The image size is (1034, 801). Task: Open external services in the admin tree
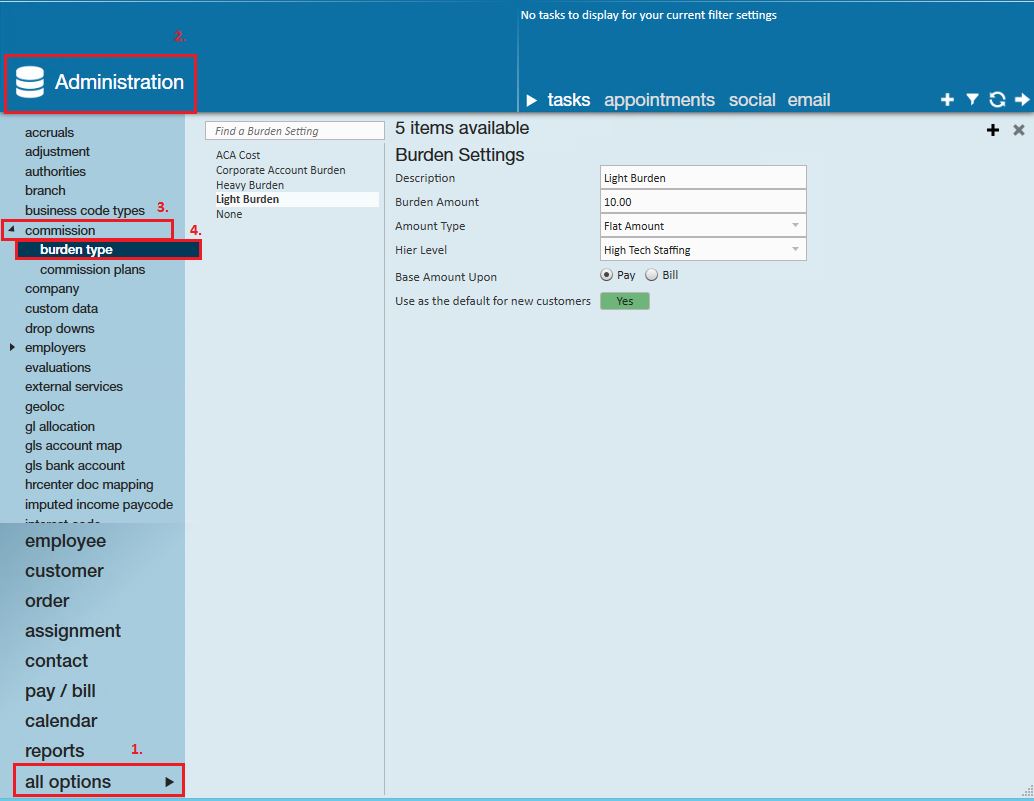pyautogui.click(x=74, y=386)
